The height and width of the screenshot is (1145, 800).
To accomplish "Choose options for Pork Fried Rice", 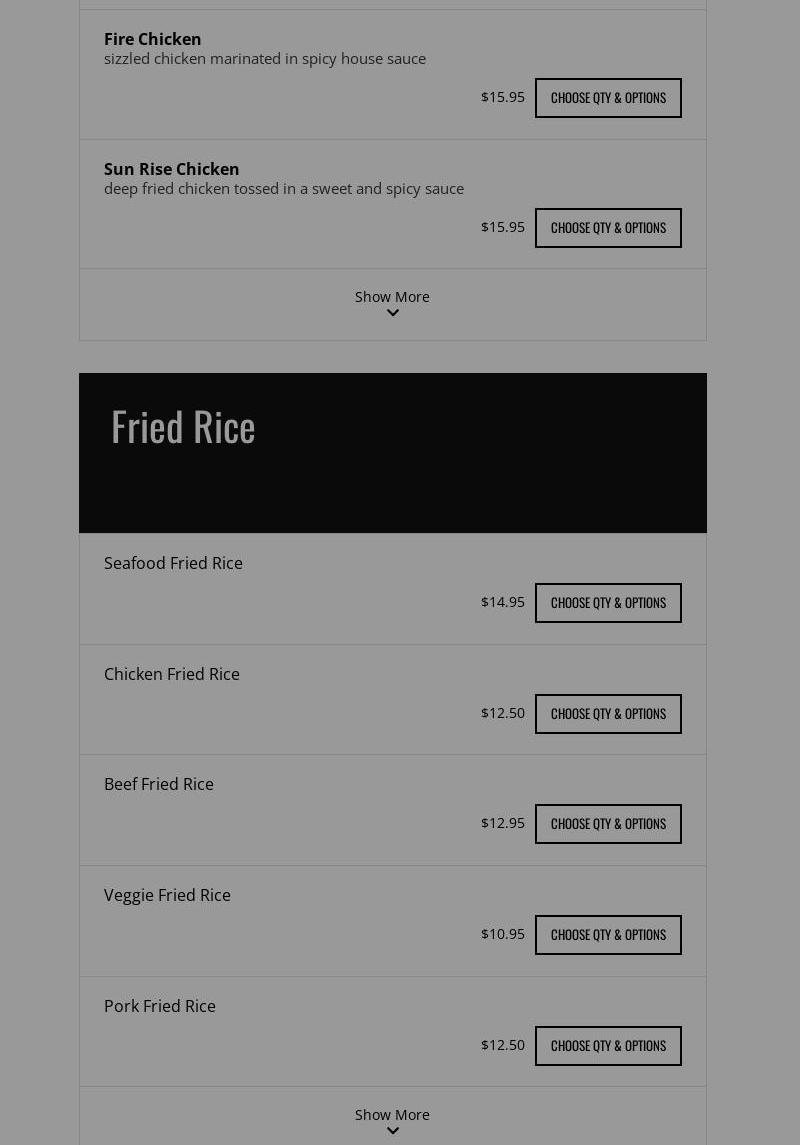I will click(608, 1046).
